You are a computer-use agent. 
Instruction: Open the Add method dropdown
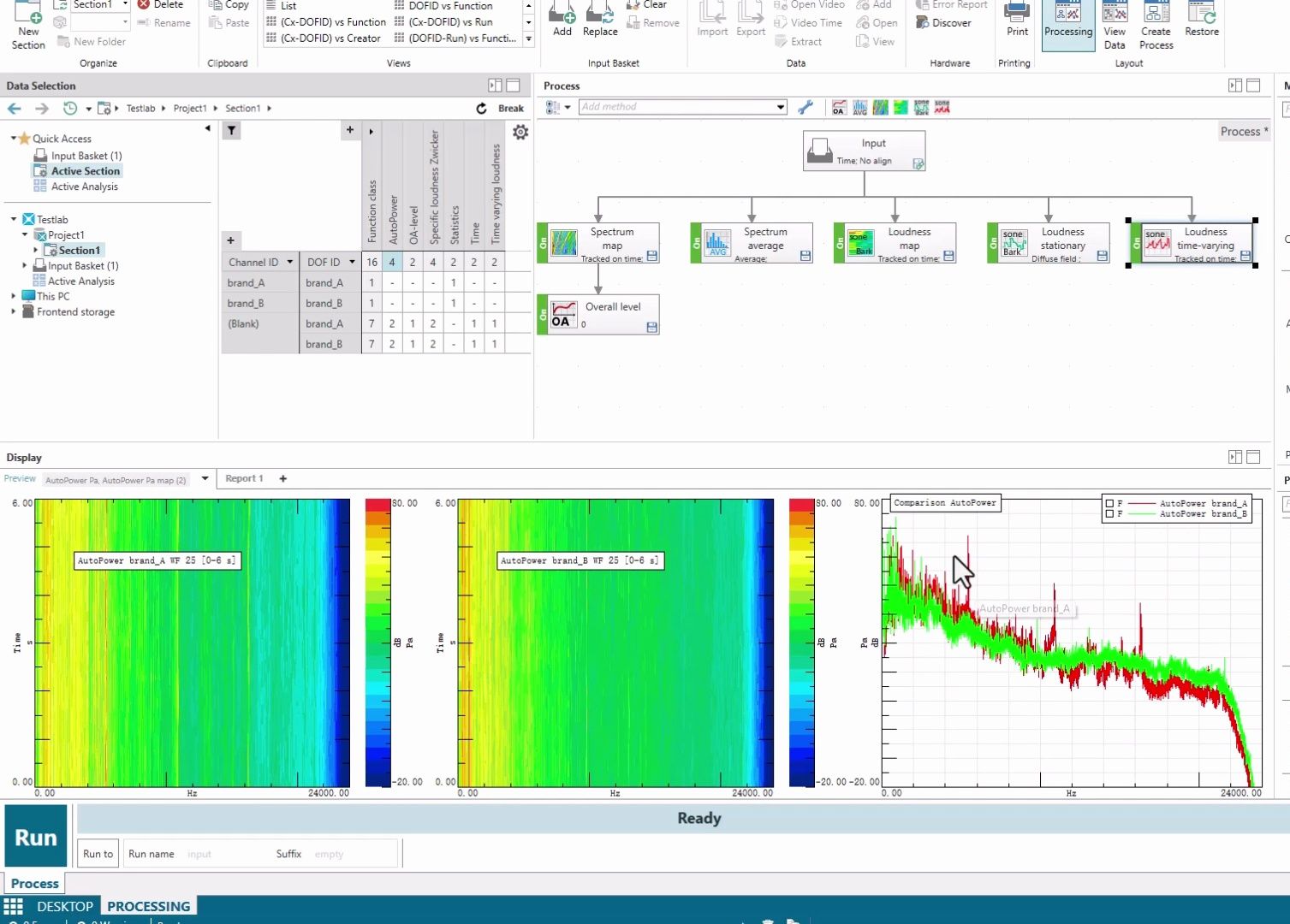pyautogui.click(x=781, y=107)
